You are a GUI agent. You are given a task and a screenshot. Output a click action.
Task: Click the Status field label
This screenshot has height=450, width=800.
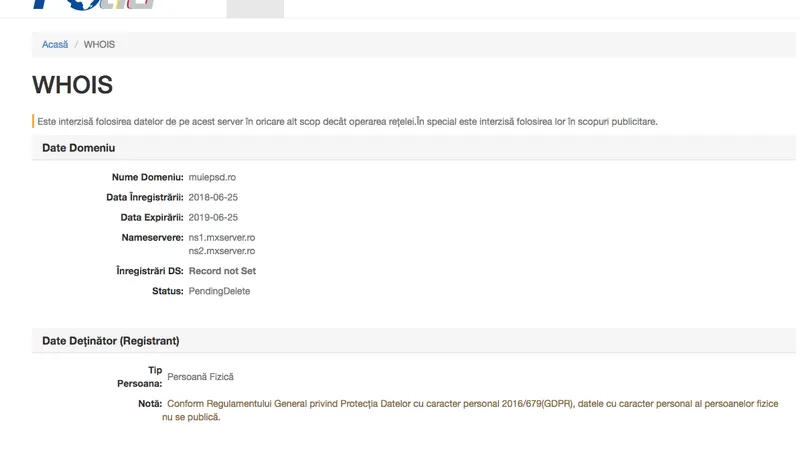tap(168, 291)
